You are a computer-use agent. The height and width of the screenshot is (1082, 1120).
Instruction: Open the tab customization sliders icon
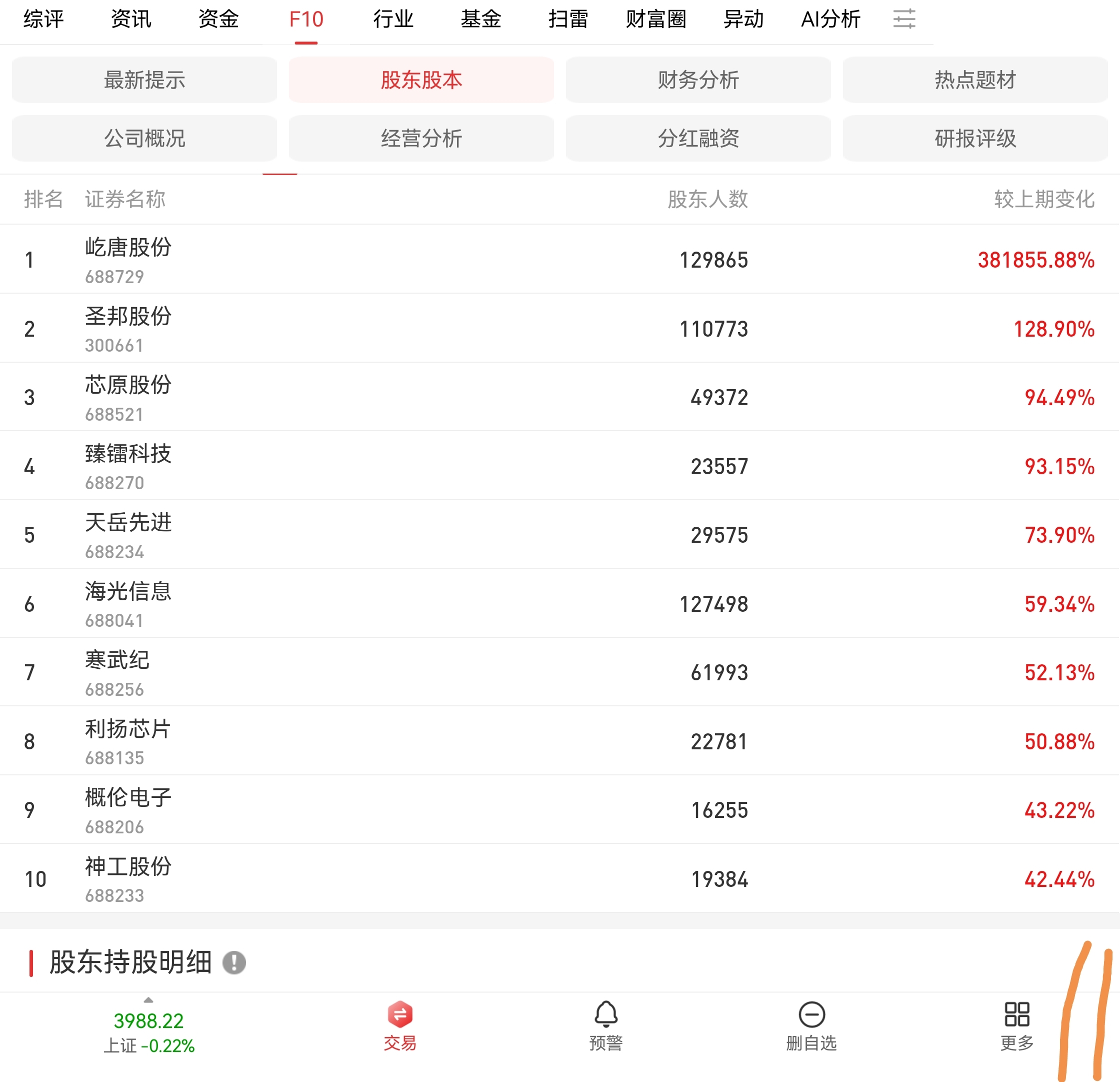[x=904, y=19]
